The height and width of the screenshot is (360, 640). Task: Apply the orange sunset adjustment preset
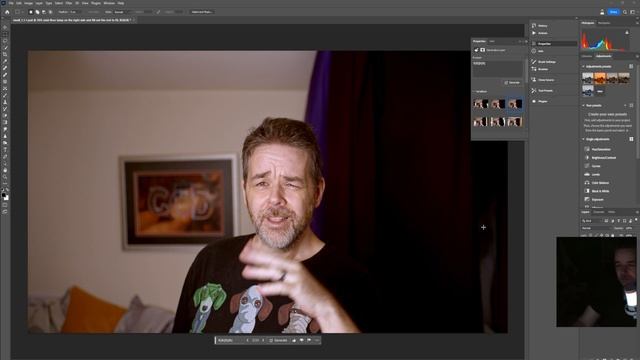(x=600, y=78)
